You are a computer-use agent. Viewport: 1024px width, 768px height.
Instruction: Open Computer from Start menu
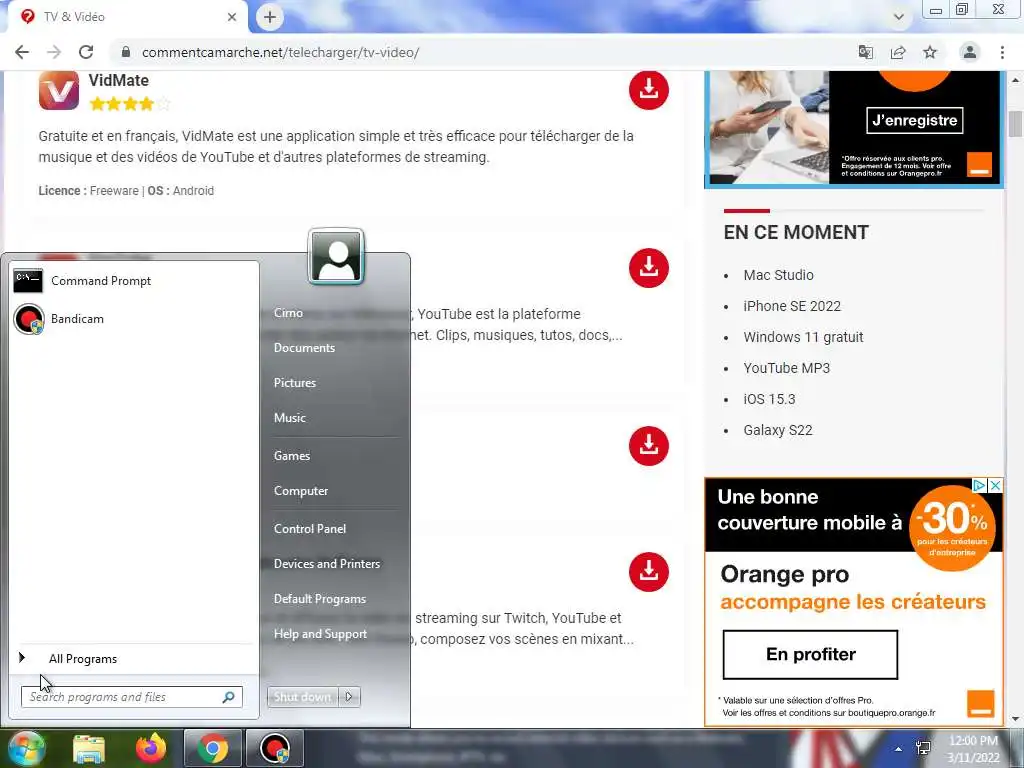pyautogui.click(x=300, y=491)
